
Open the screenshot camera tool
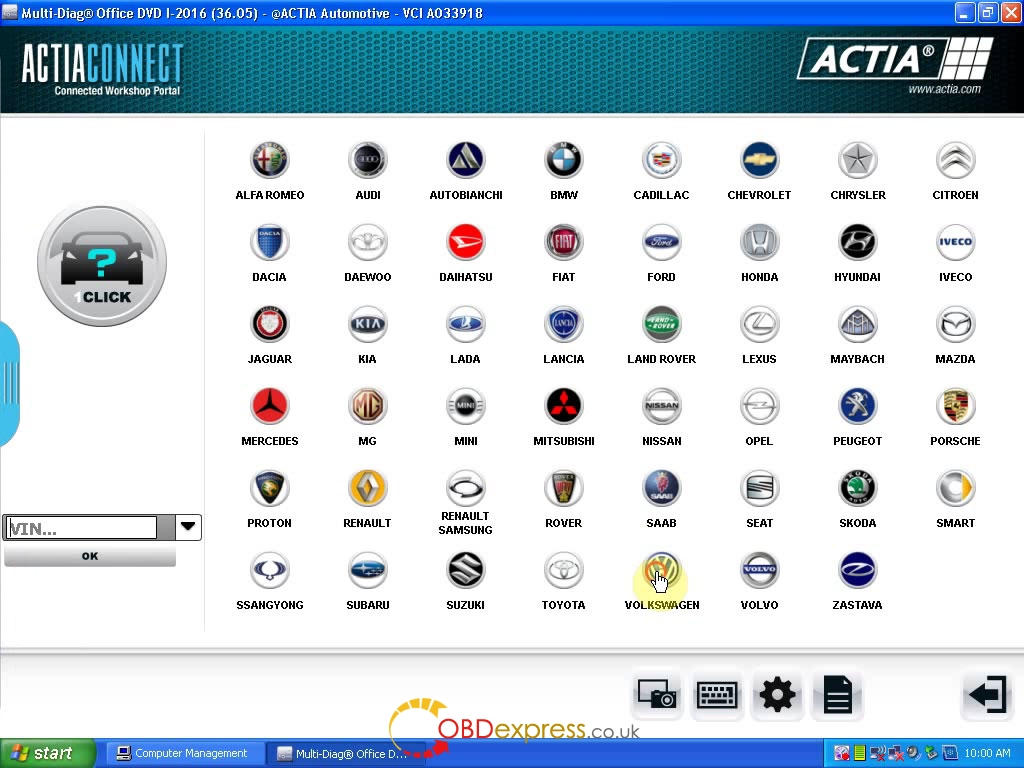(x=657, y=694)
